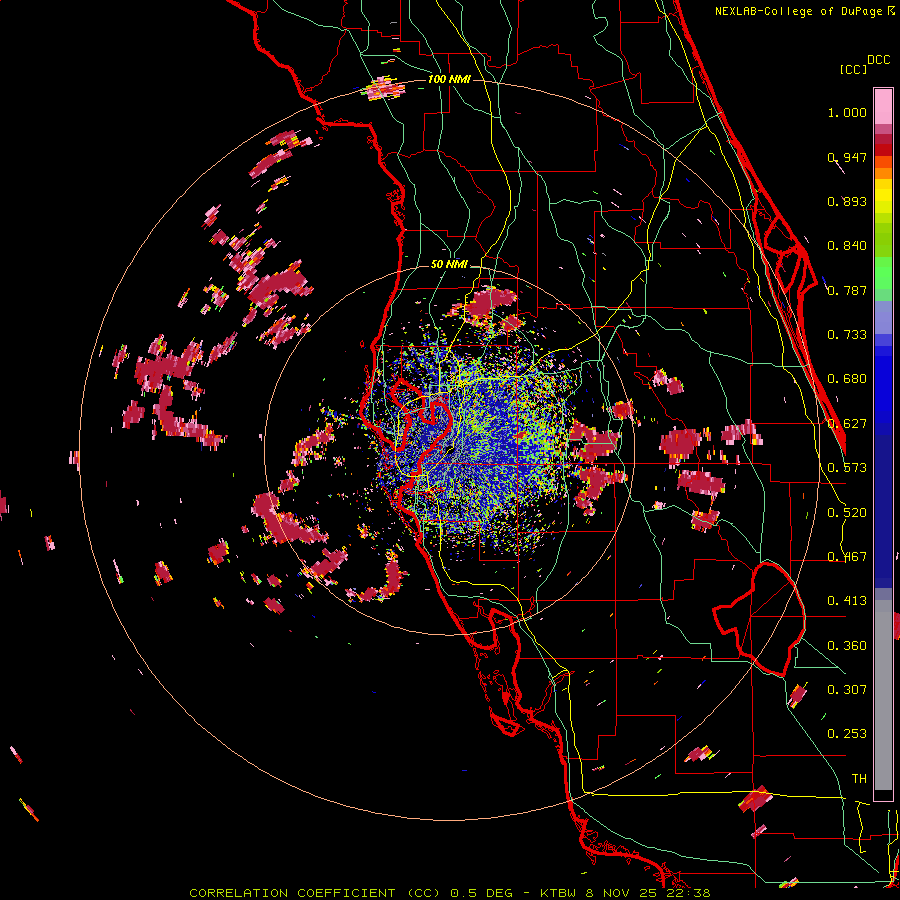This screenshot has height=900, width=900.
Task: Select the 0.680 scale value
Action: coord(847,379)
